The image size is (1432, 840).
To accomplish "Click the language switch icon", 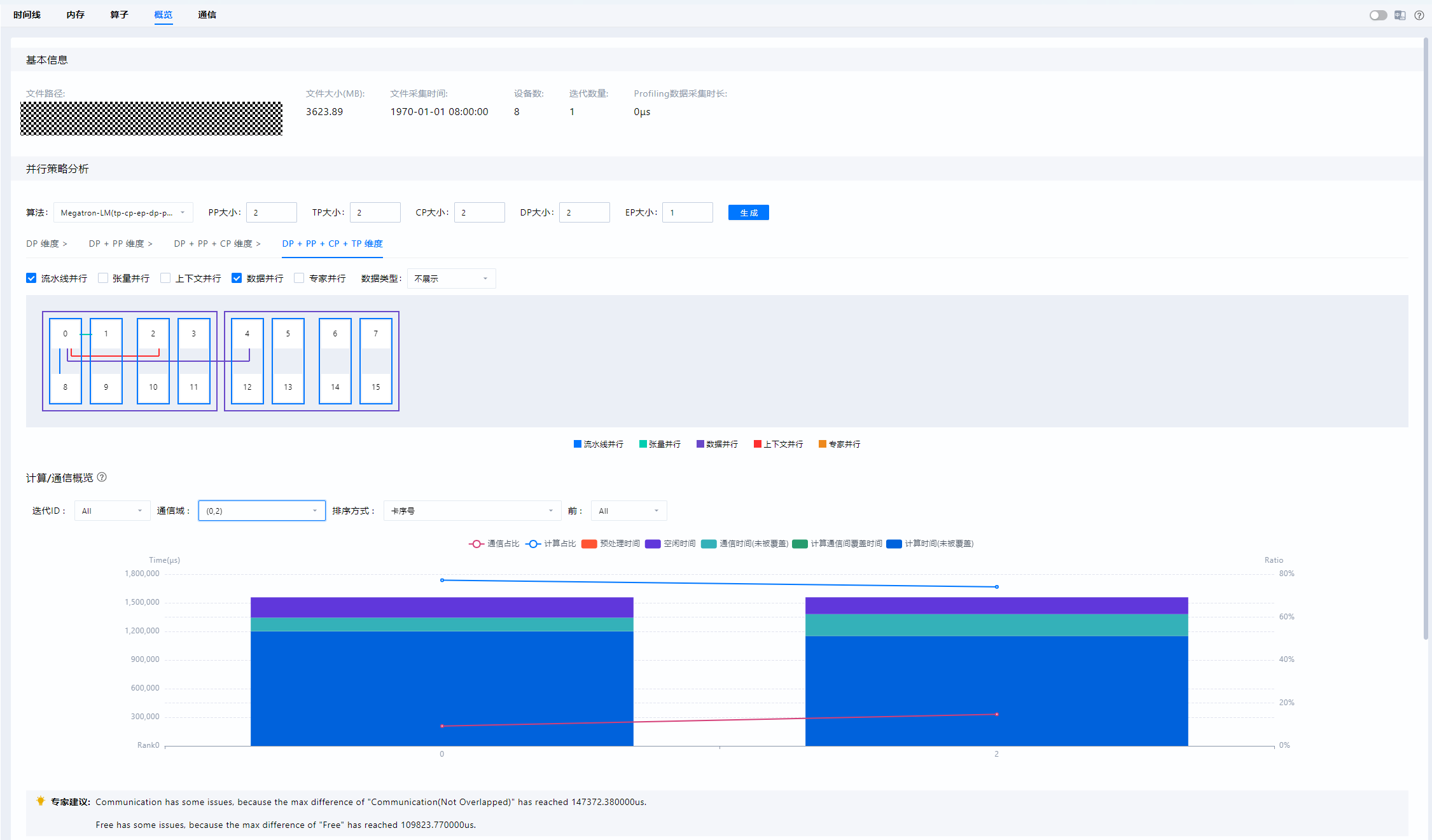I will pyautogui.click(x=1400, y=15).
